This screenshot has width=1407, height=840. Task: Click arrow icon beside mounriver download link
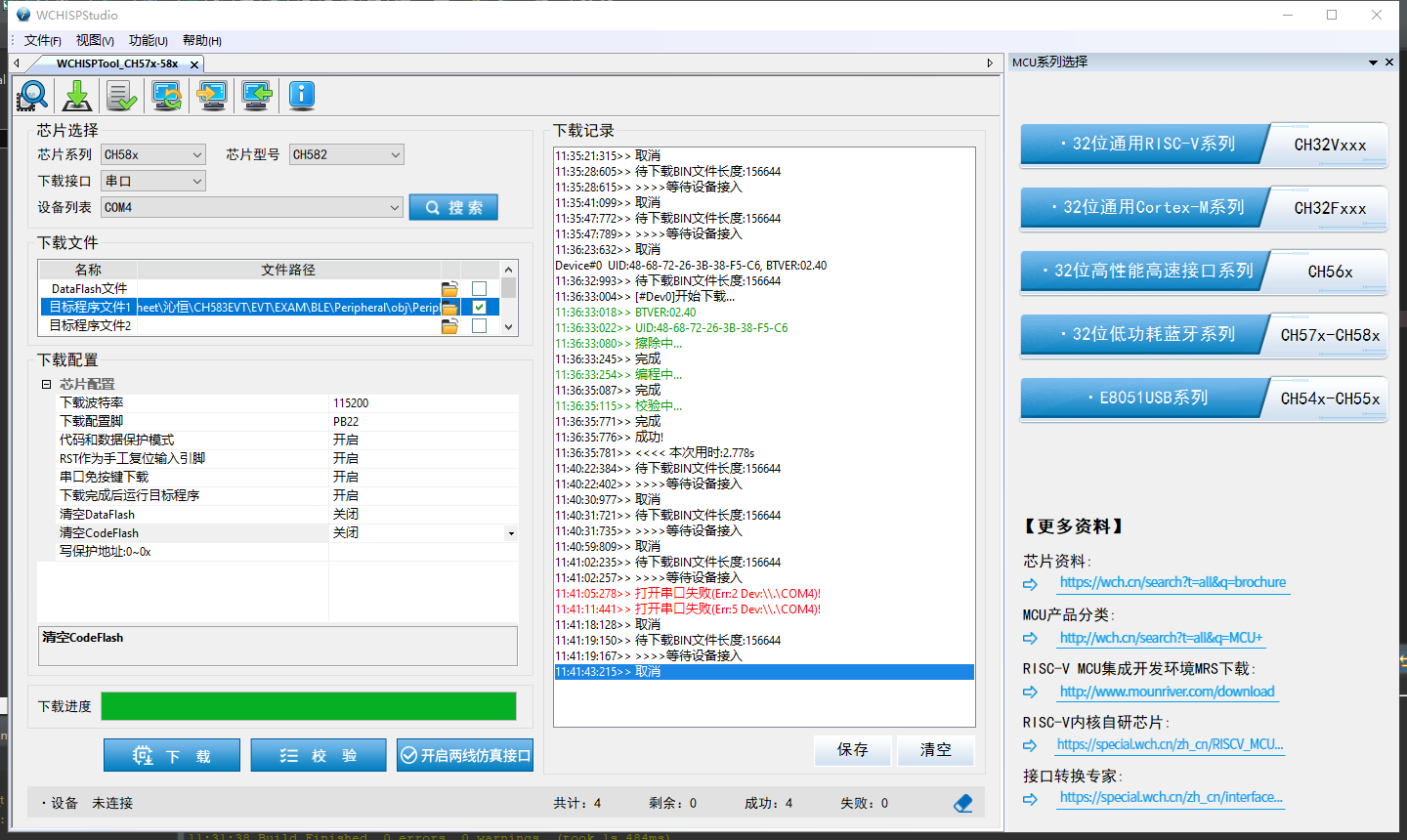pos(1031,692)
